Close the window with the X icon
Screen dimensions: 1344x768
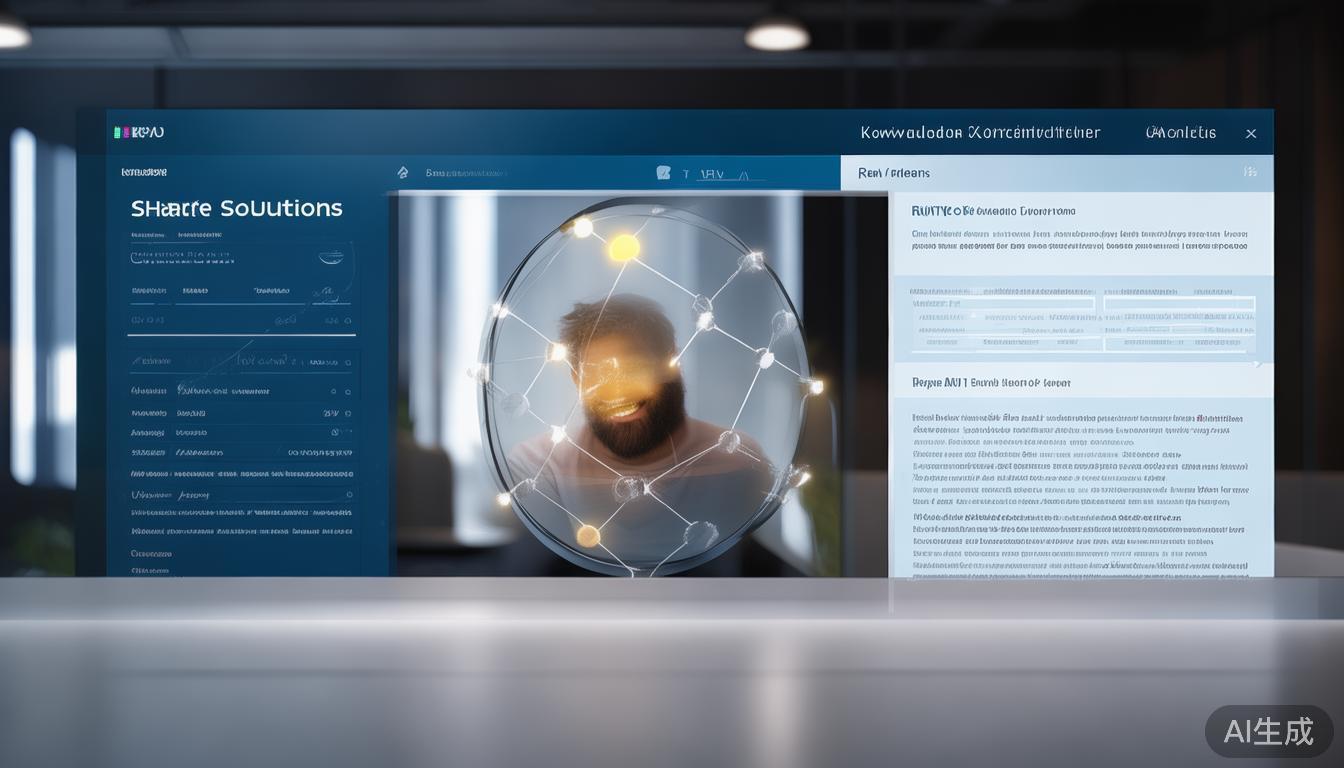pyautogui.click(x=1250, y=133)
